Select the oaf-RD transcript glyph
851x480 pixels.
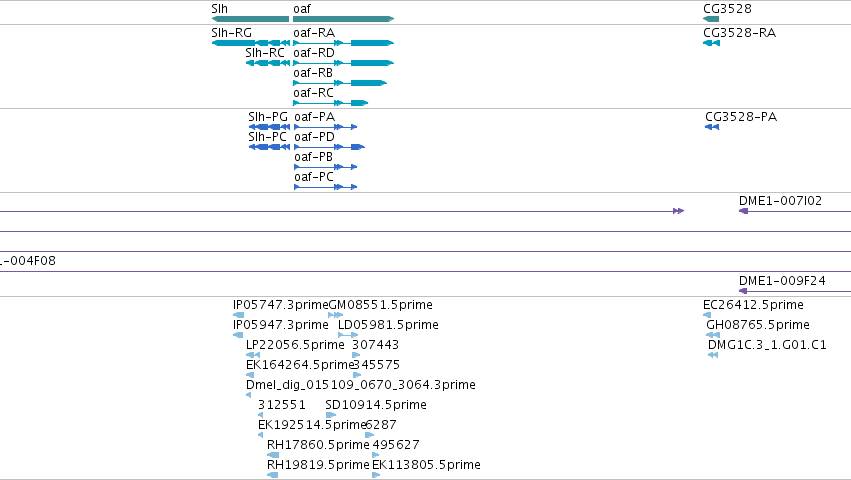pyautogui.click(x=344, y=63)
